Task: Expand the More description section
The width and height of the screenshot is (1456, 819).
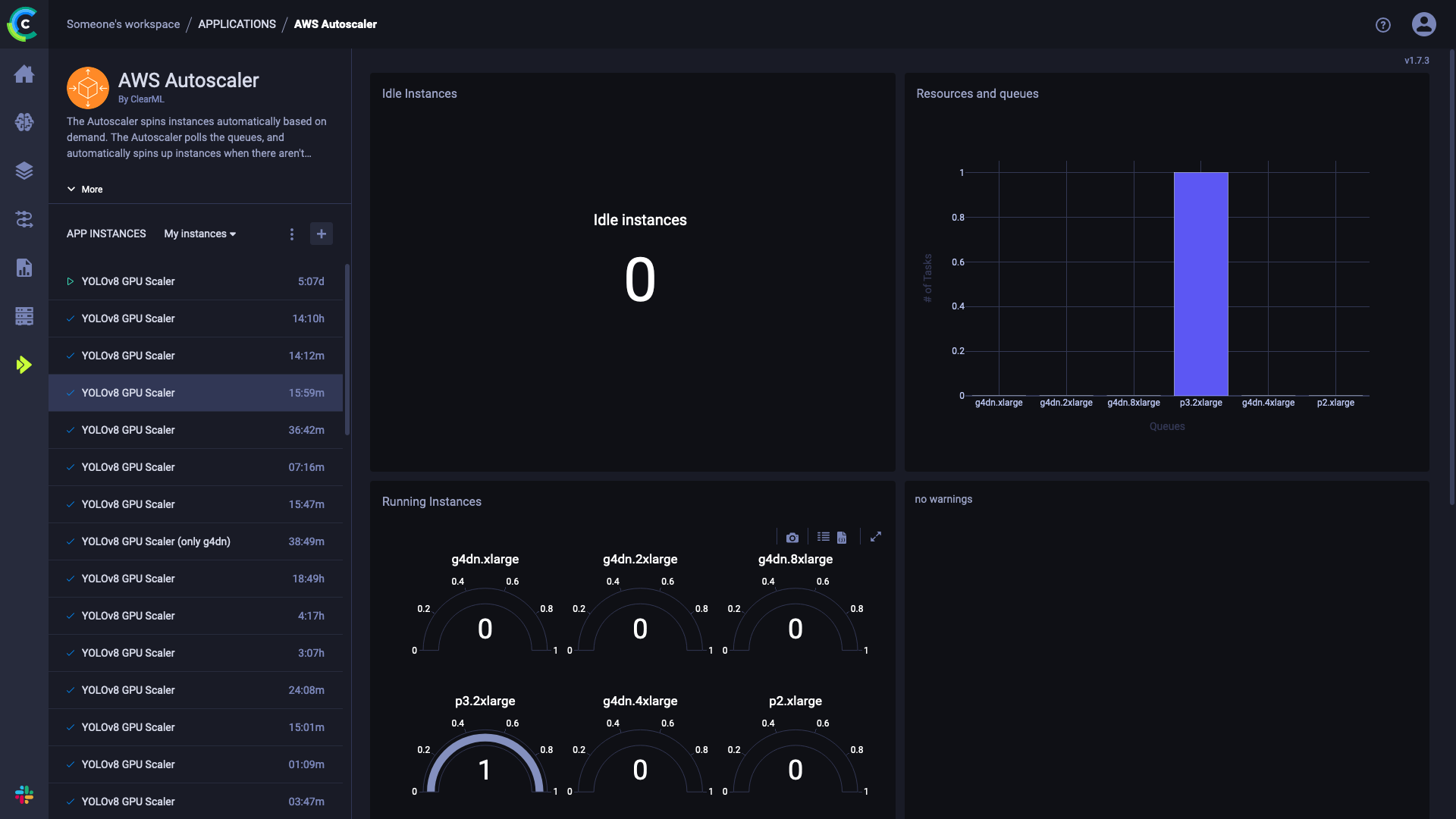Action: point(85,190)
